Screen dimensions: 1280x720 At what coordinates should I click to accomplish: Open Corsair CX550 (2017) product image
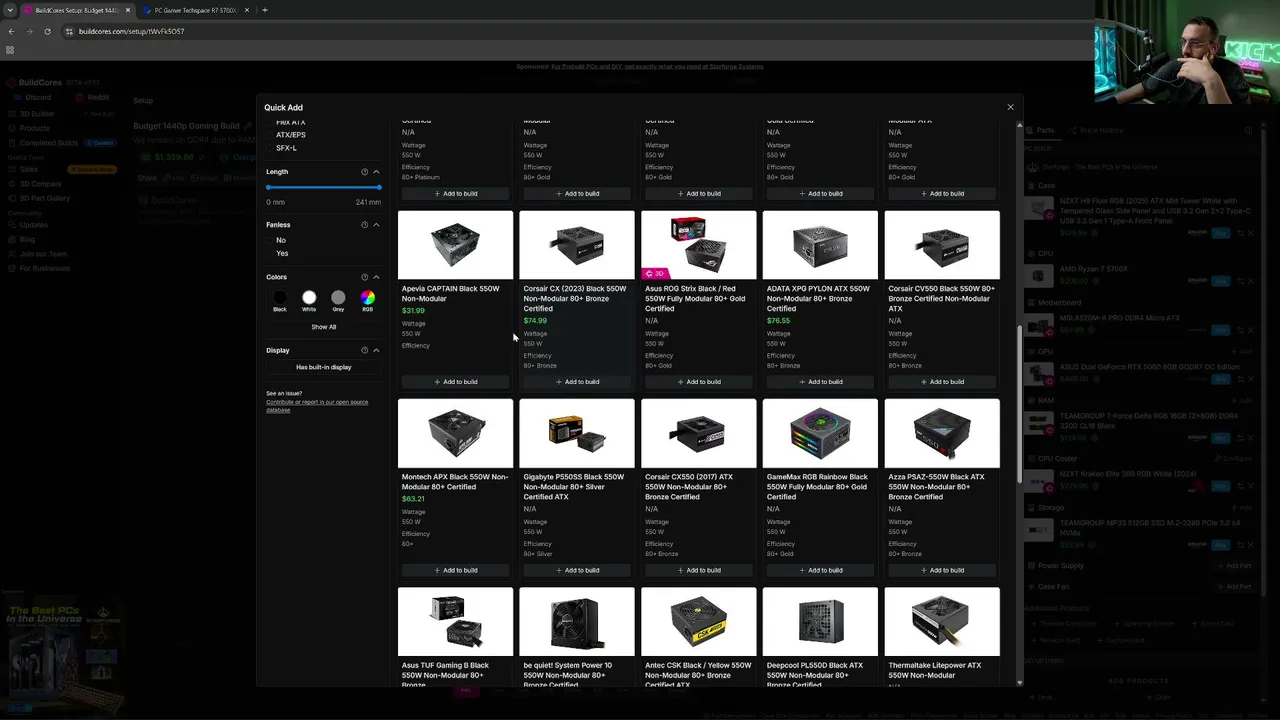[x=699, y=433]
